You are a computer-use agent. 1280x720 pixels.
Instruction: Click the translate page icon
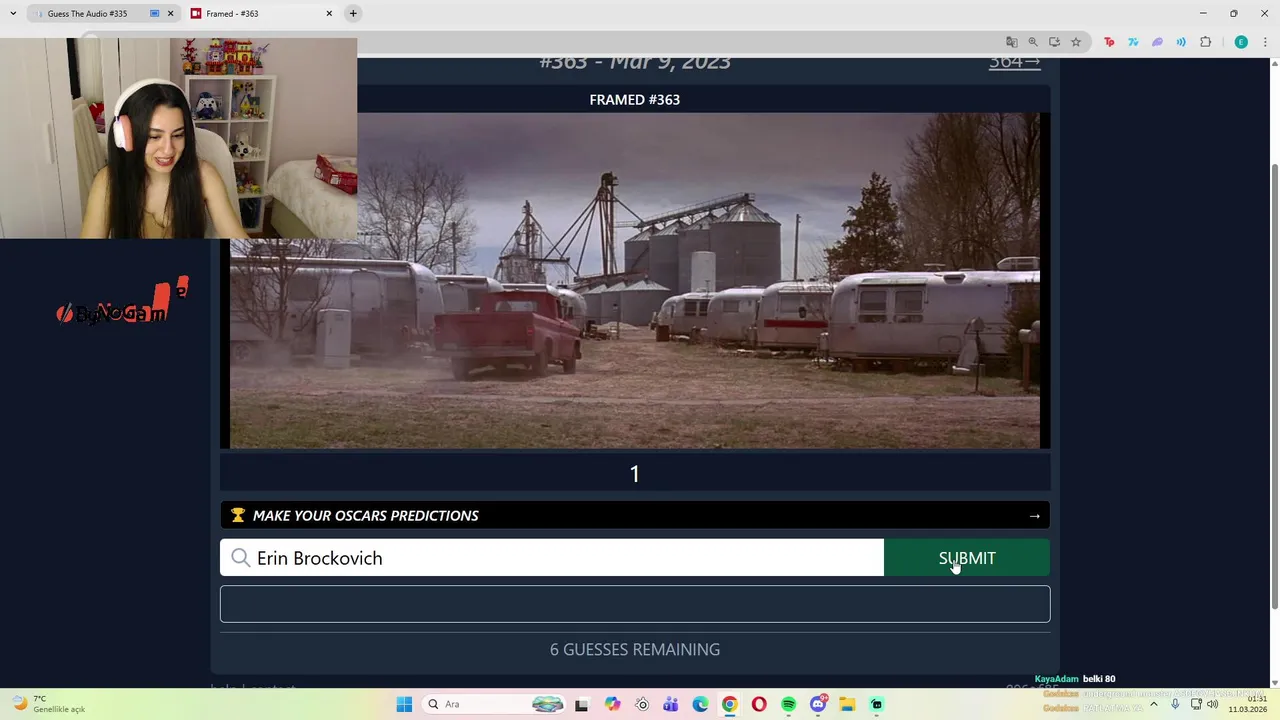(1011, 42)
